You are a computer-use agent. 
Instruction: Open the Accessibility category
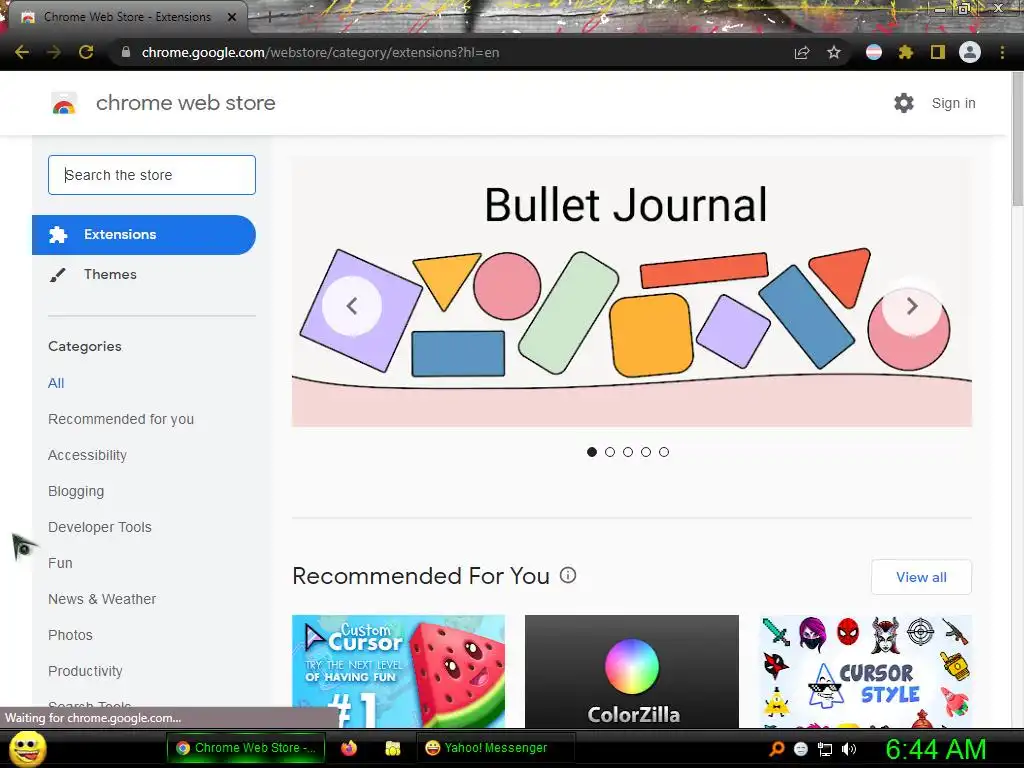88,455
